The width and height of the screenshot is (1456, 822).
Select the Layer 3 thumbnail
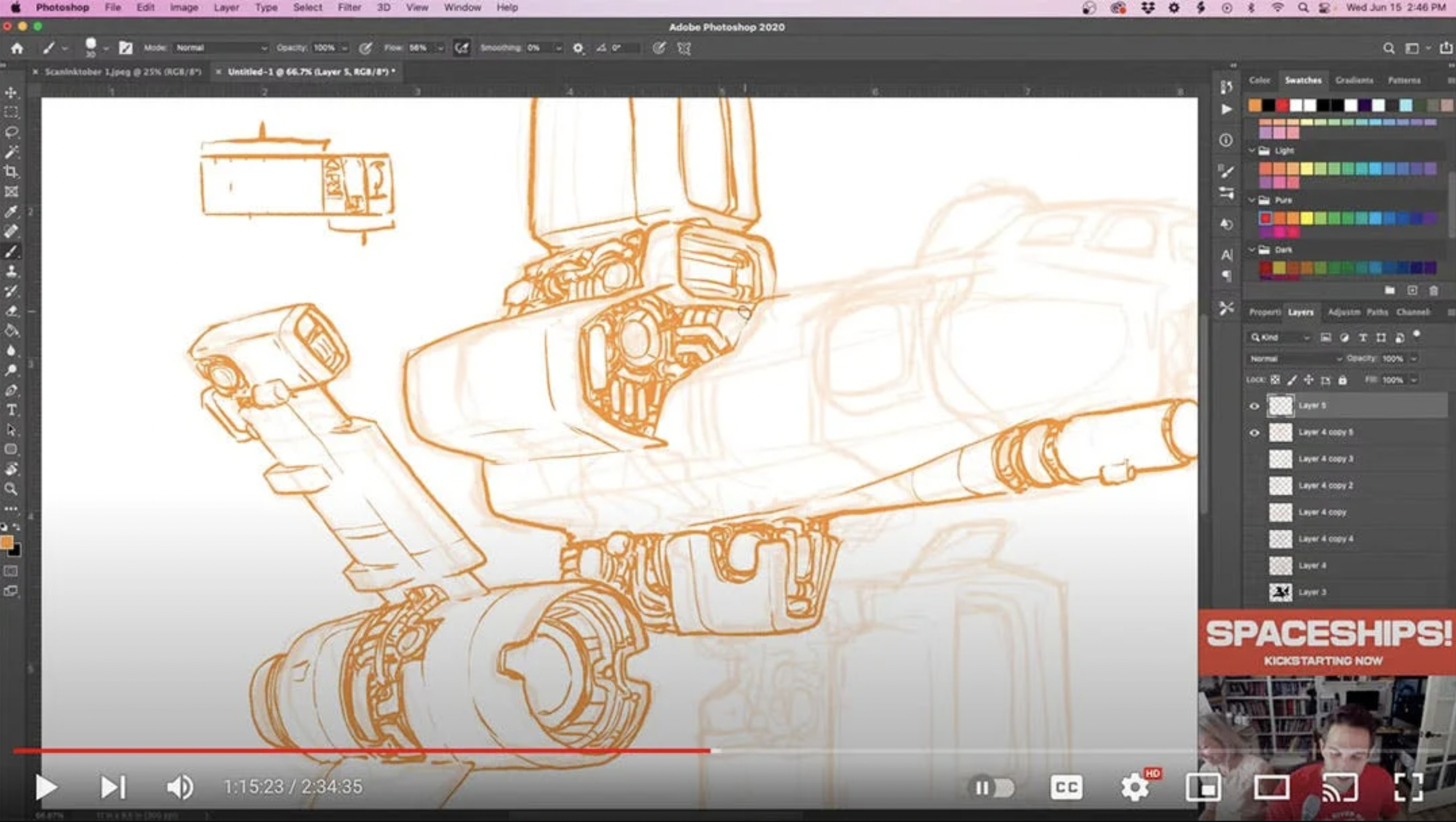pos(1280,592)
